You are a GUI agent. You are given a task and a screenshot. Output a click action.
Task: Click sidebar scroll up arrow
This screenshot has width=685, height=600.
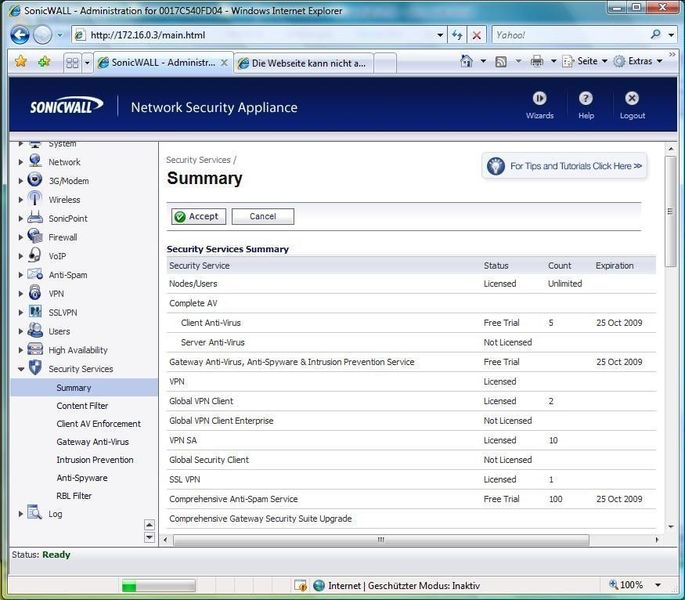pos(149,524)
